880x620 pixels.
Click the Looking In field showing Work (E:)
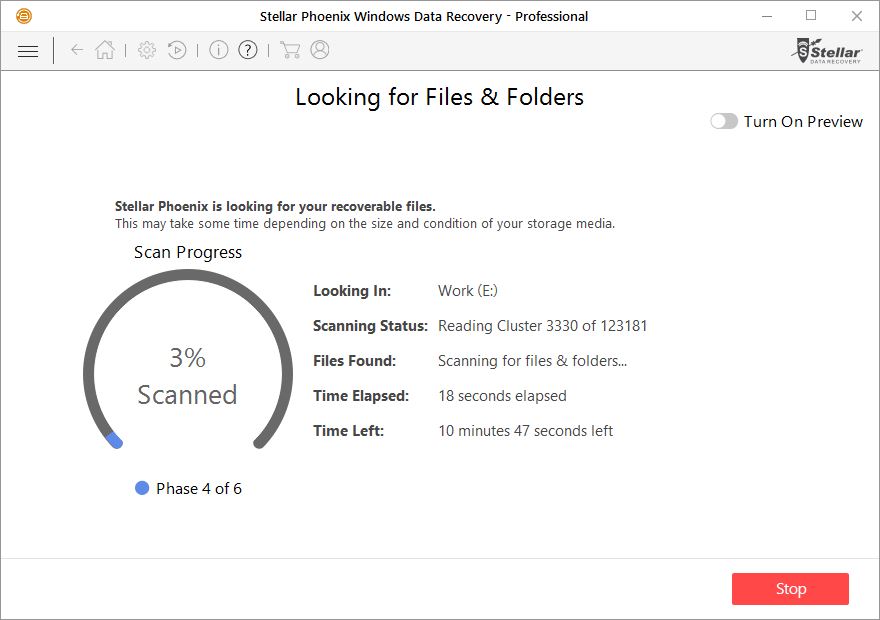pyautogui.click(x=466, y=291)
